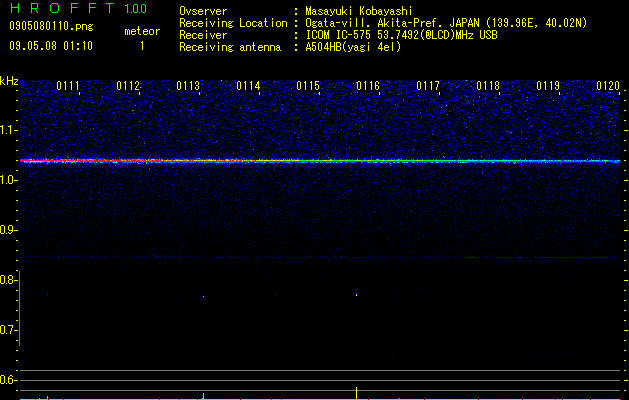Screen dimensions: 629x400
Task: Click the 0119 time marker
Action: (548, 86)
